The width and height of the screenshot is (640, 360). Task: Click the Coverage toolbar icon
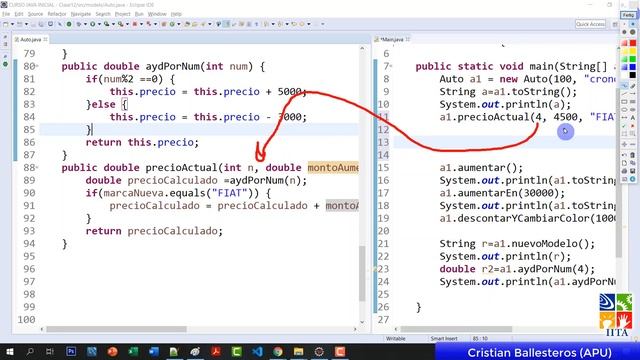point(107,24)
